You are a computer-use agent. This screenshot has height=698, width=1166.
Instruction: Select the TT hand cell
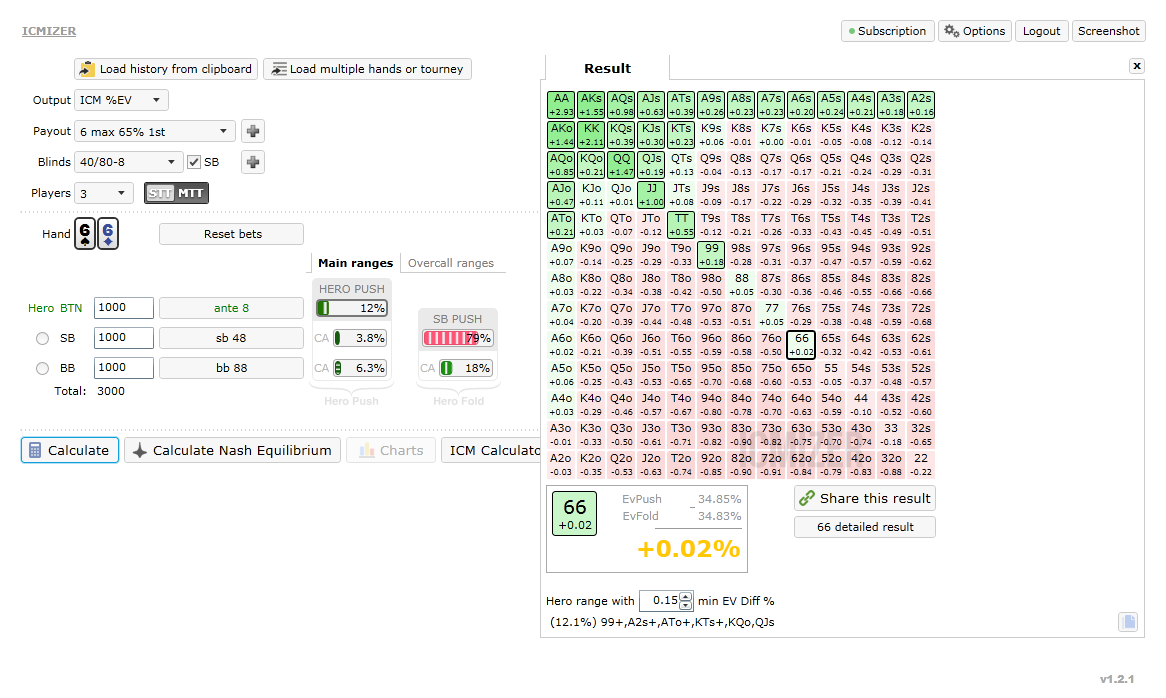681,225
